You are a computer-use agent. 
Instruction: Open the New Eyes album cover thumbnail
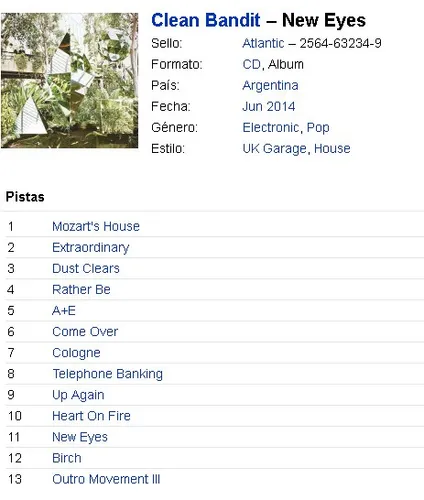69,80
